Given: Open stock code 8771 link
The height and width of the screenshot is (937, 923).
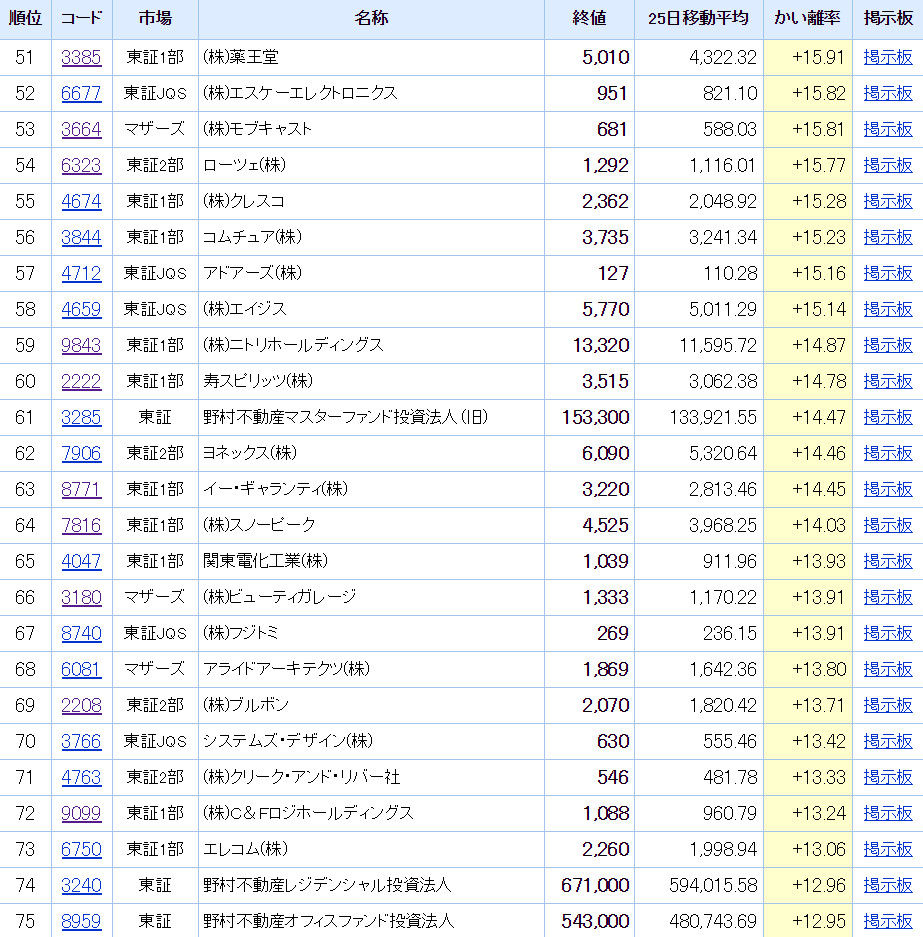Looking at the screenshot, I should (x=81, y=489).
